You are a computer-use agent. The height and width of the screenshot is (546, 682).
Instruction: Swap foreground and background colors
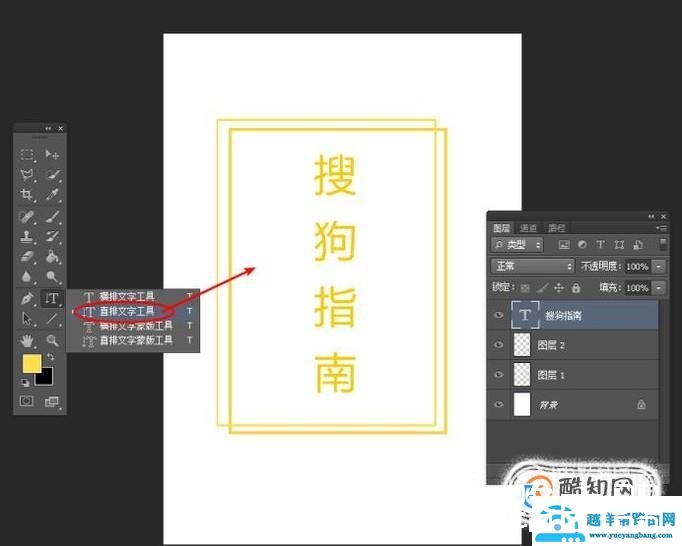(50, 357)
